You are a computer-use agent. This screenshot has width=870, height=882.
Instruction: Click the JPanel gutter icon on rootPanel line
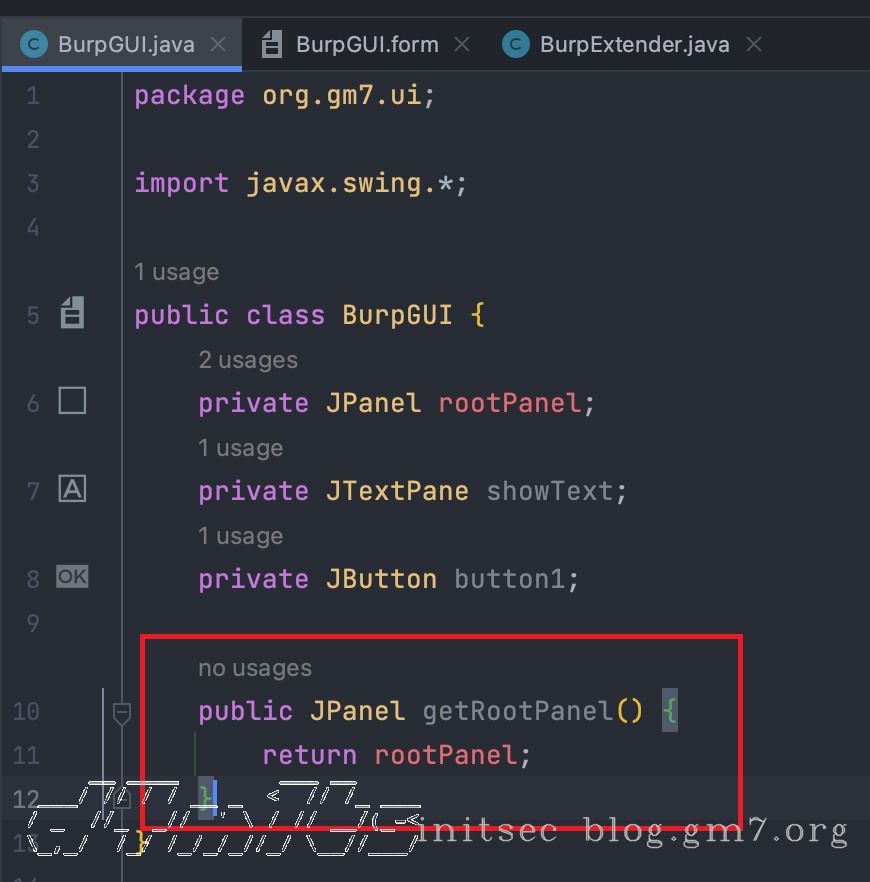tap(72, 401)
